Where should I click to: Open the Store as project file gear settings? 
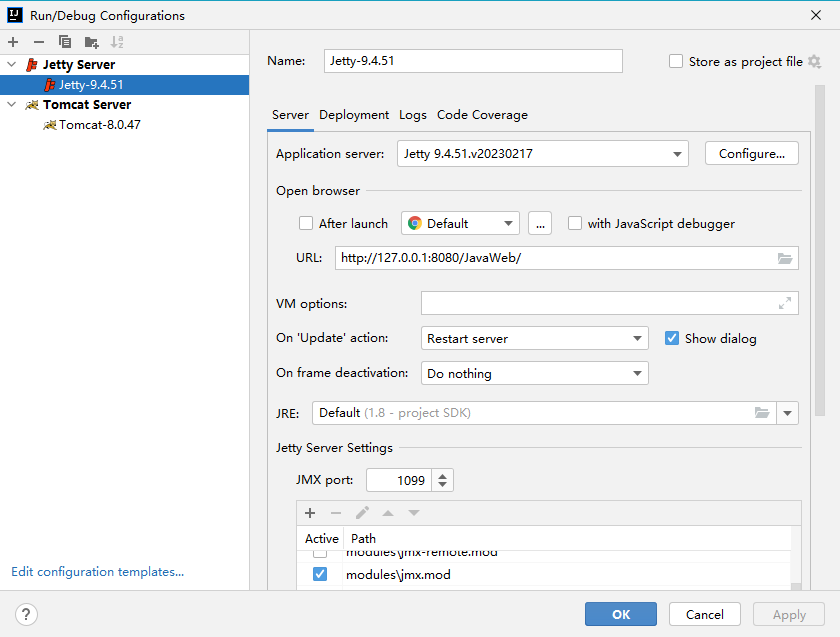[814, 62]
